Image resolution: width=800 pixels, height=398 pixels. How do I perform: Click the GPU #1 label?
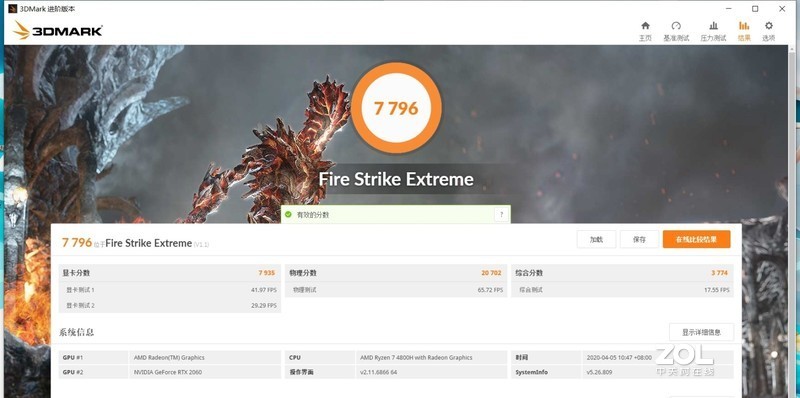[x=72, y=358]
